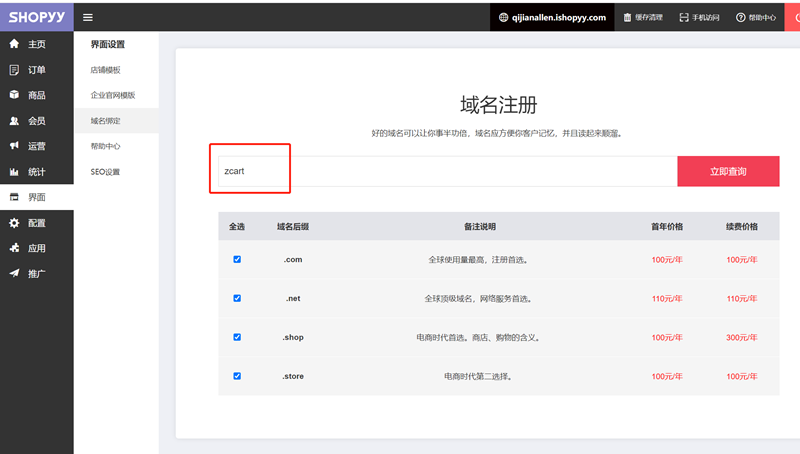Uncheck the .com domain checkbox

click(237, 259)
